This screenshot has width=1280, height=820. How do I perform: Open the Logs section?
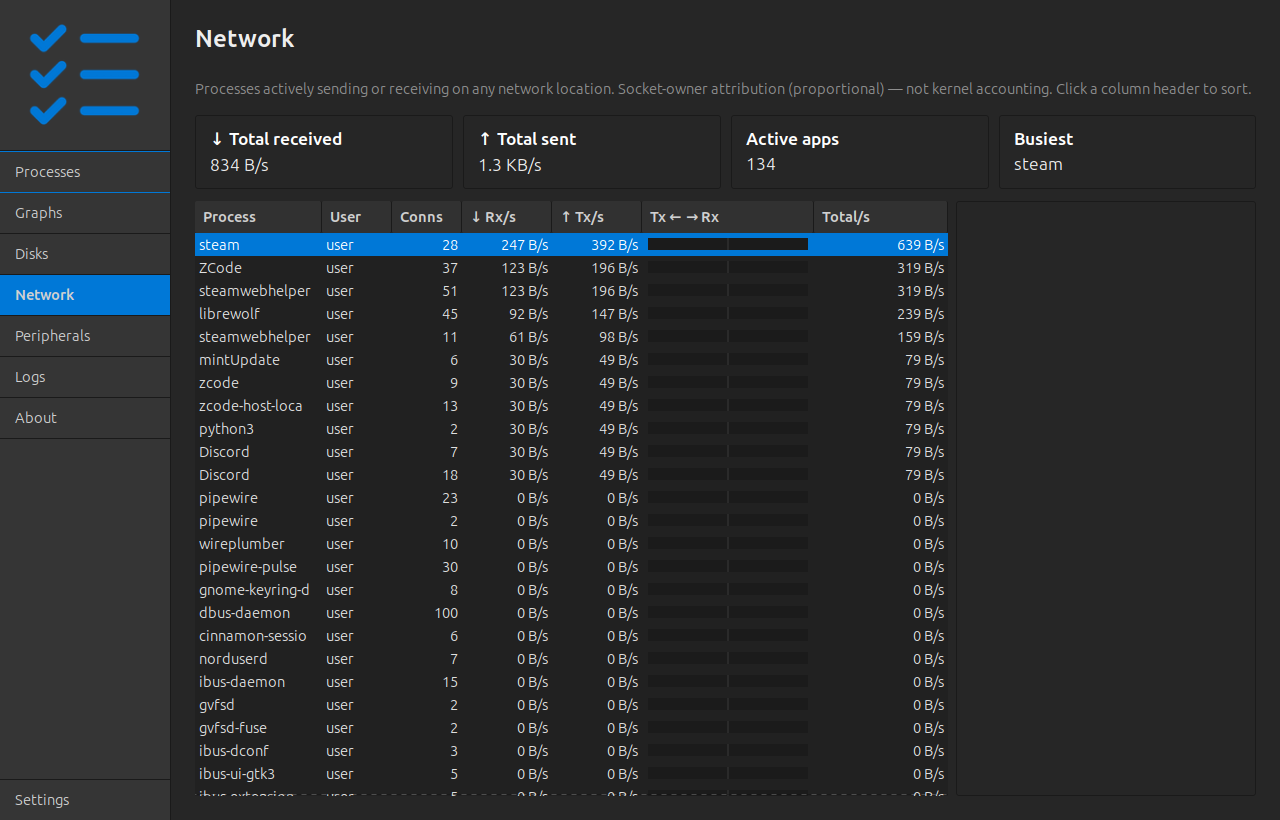[x=85, y=377]
